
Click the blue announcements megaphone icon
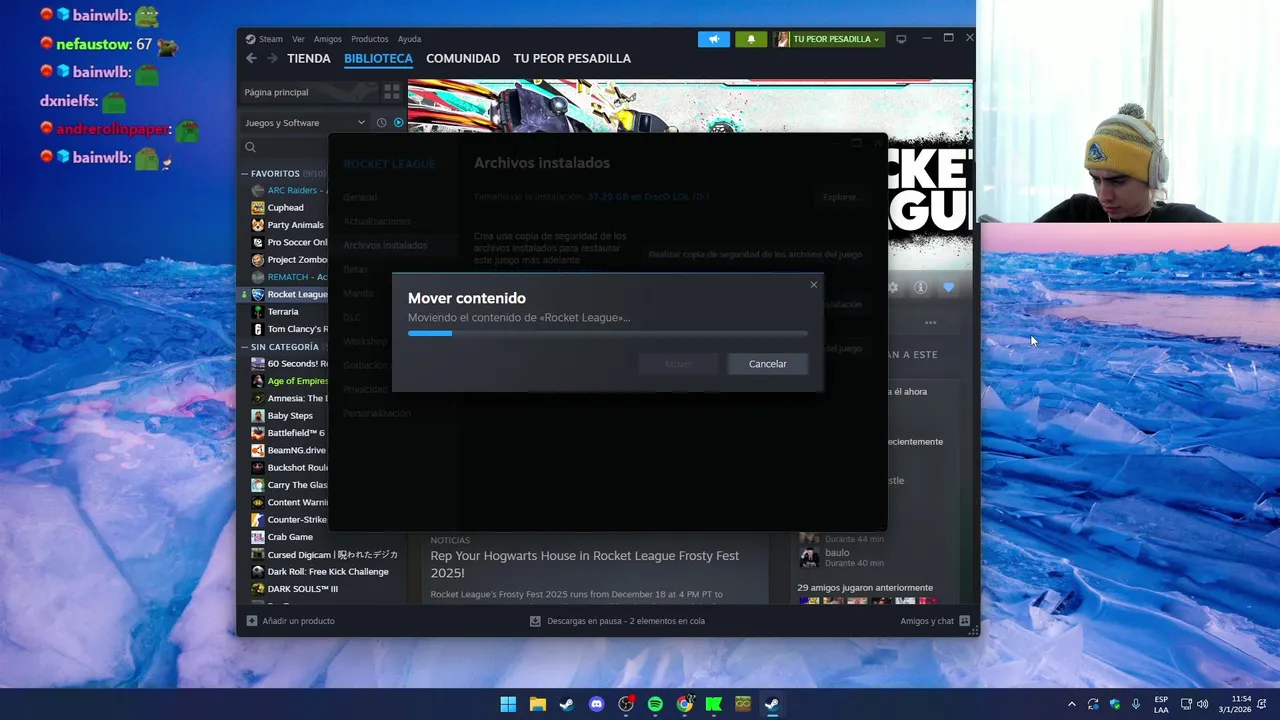point(714,39)
